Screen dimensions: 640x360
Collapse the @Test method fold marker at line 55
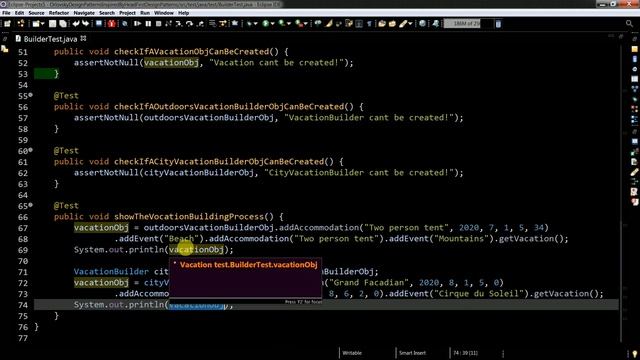click(31, 95)
